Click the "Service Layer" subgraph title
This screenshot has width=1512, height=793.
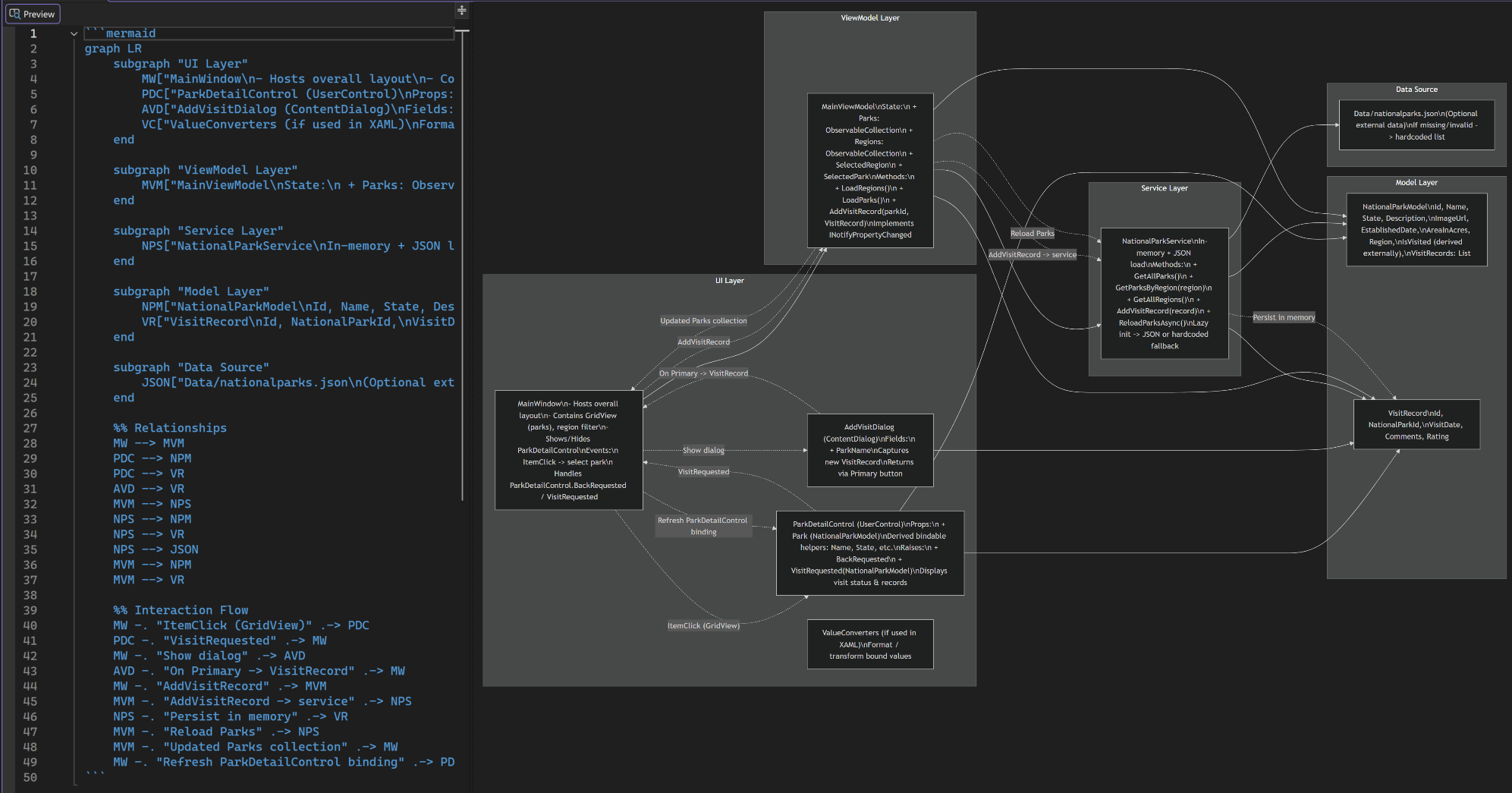1165,188
